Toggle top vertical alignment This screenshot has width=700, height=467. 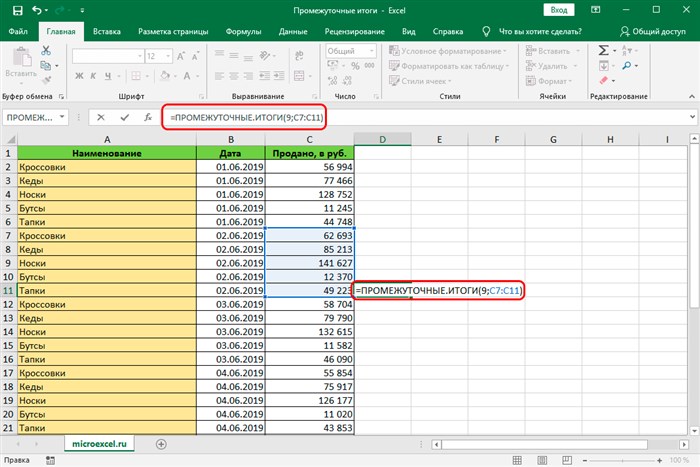[x=219, y=55]
